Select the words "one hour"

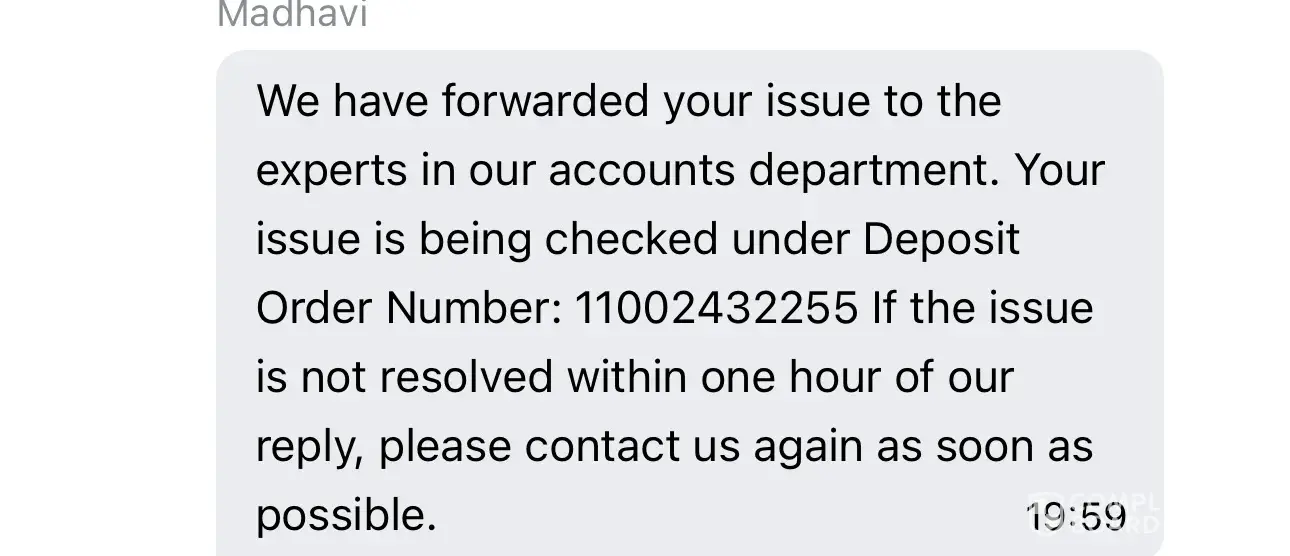click(x=787, y=377)
